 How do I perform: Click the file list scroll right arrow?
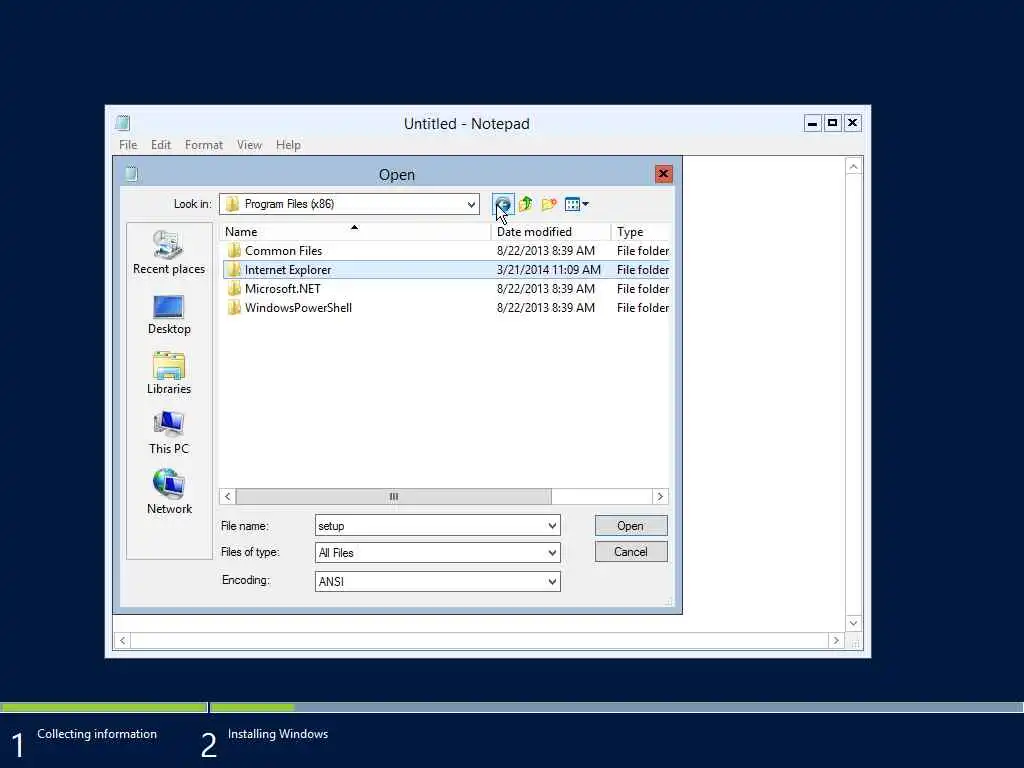click(x=660, y=497)
